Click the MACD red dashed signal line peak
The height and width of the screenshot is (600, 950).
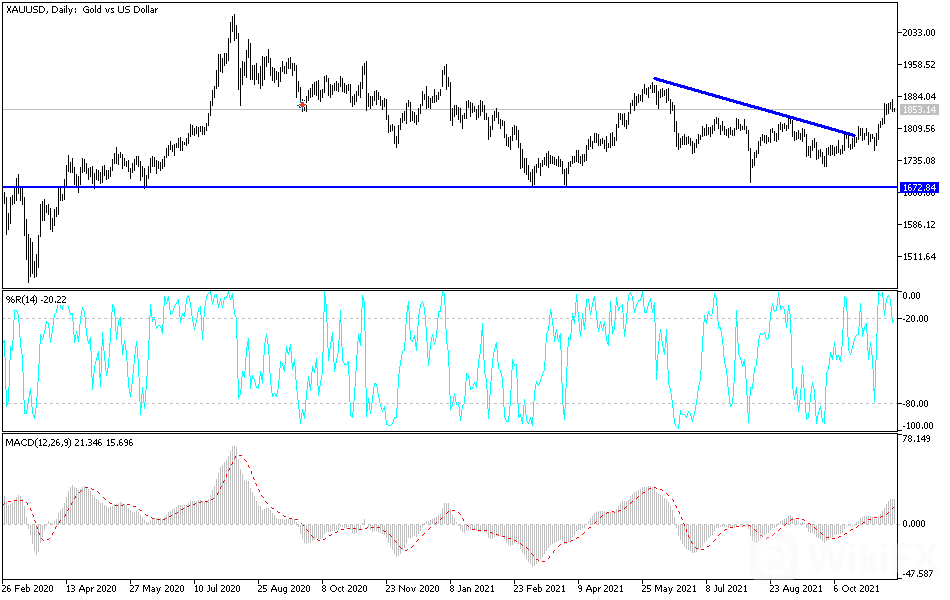click(239, 455)
